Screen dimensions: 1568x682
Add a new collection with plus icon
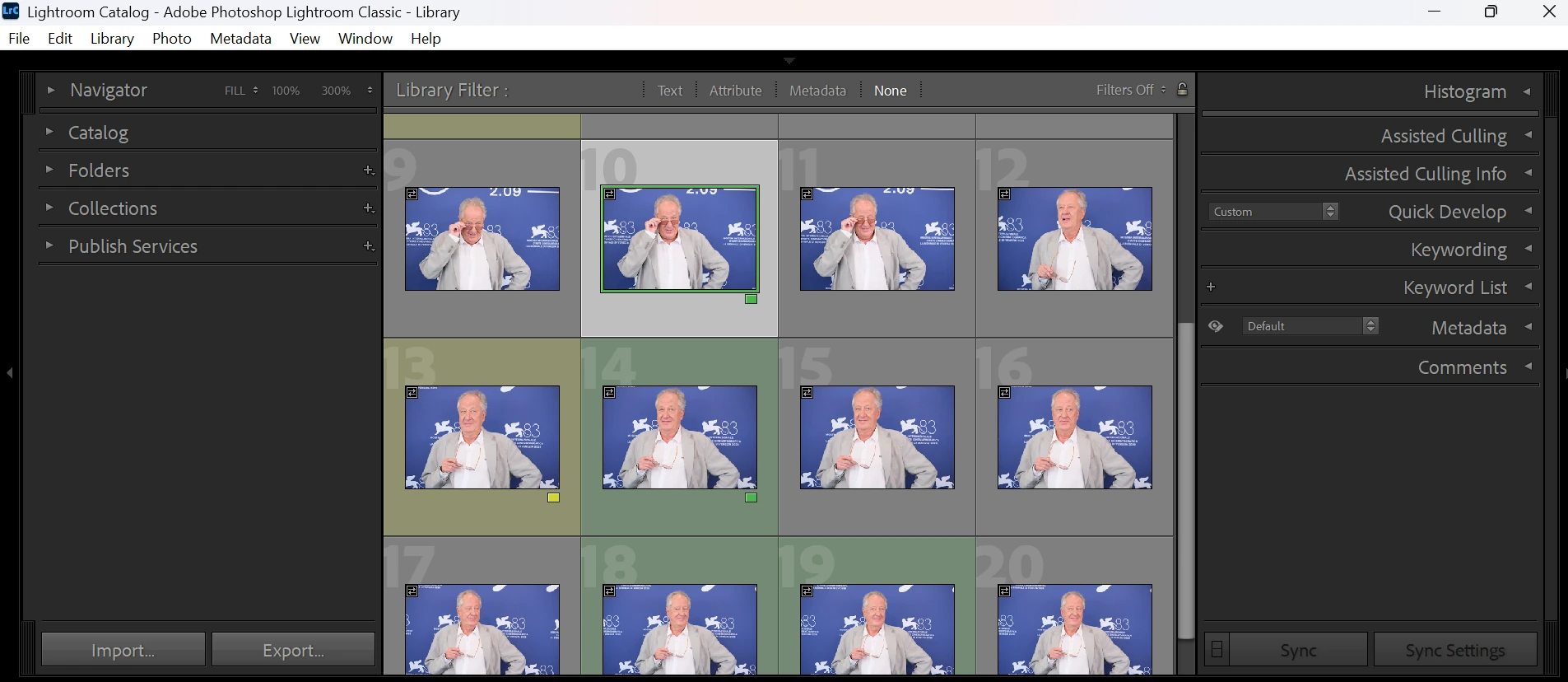(x=369, y=208)
